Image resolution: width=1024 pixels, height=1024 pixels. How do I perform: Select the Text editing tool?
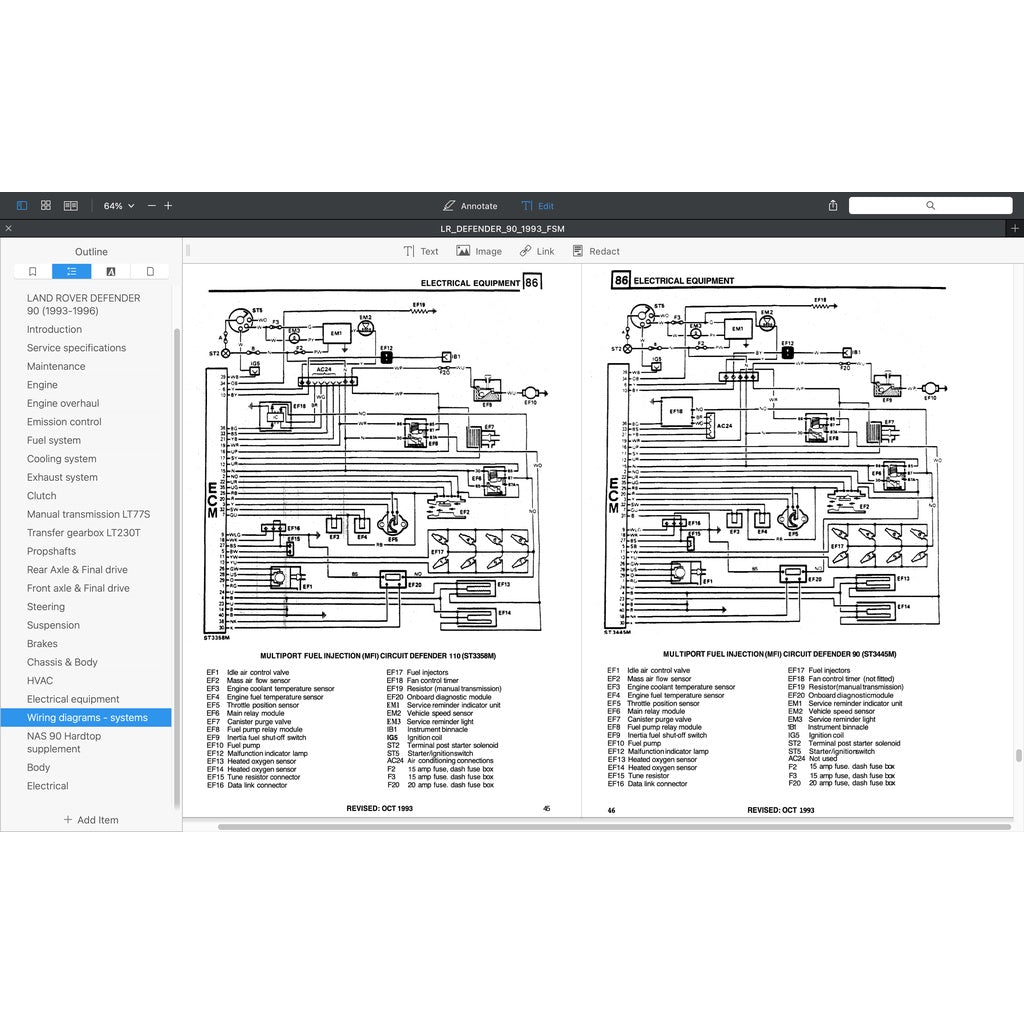[x=420, y=251]
